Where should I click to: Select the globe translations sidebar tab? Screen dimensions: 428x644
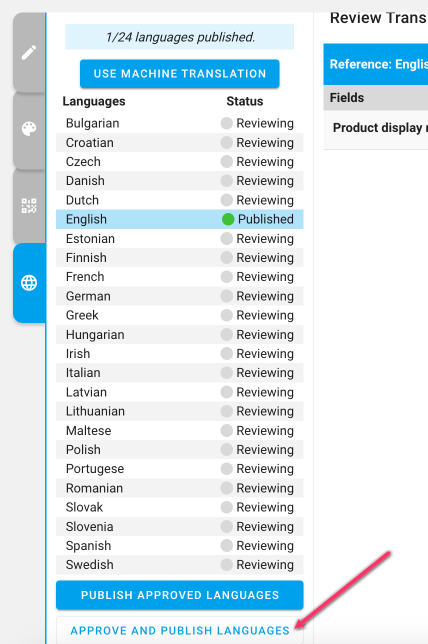29,283
